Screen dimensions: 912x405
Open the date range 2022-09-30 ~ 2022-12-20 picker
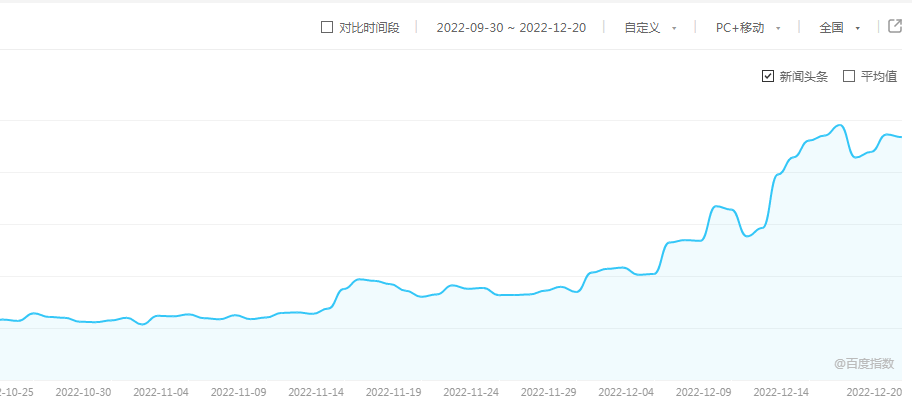tap(511, 28)
